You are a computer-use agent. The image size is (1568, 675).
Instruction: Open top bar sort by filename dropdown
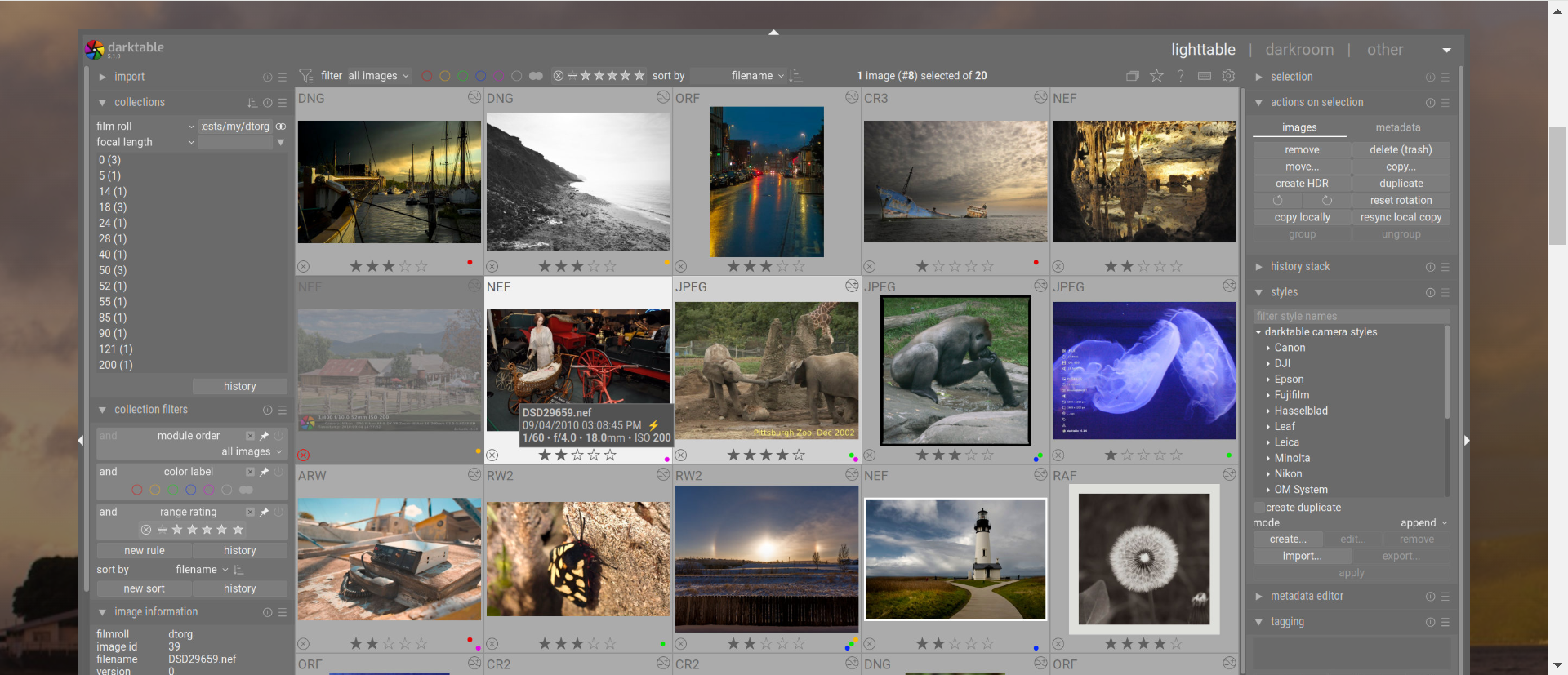coord(738,76)
